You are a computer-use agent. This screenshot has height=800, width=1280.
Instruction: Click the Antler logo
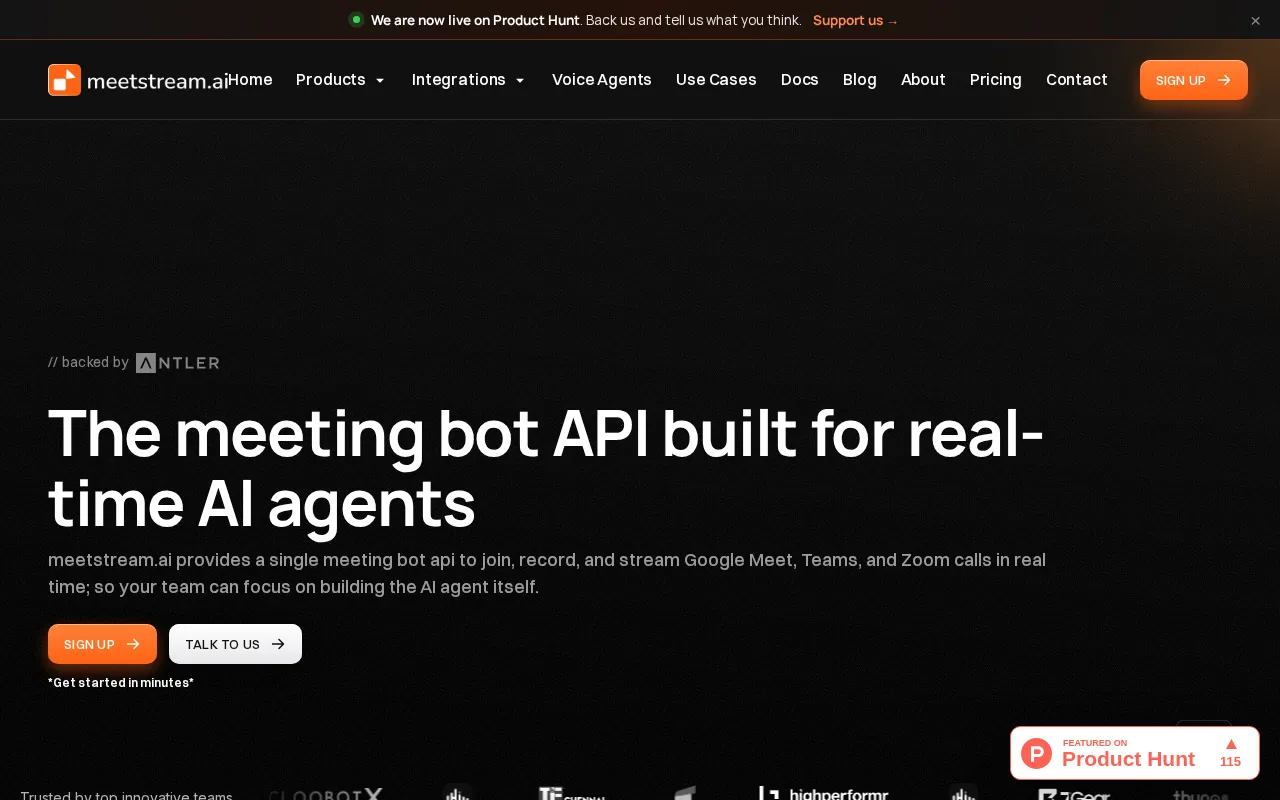pos(178,363)
